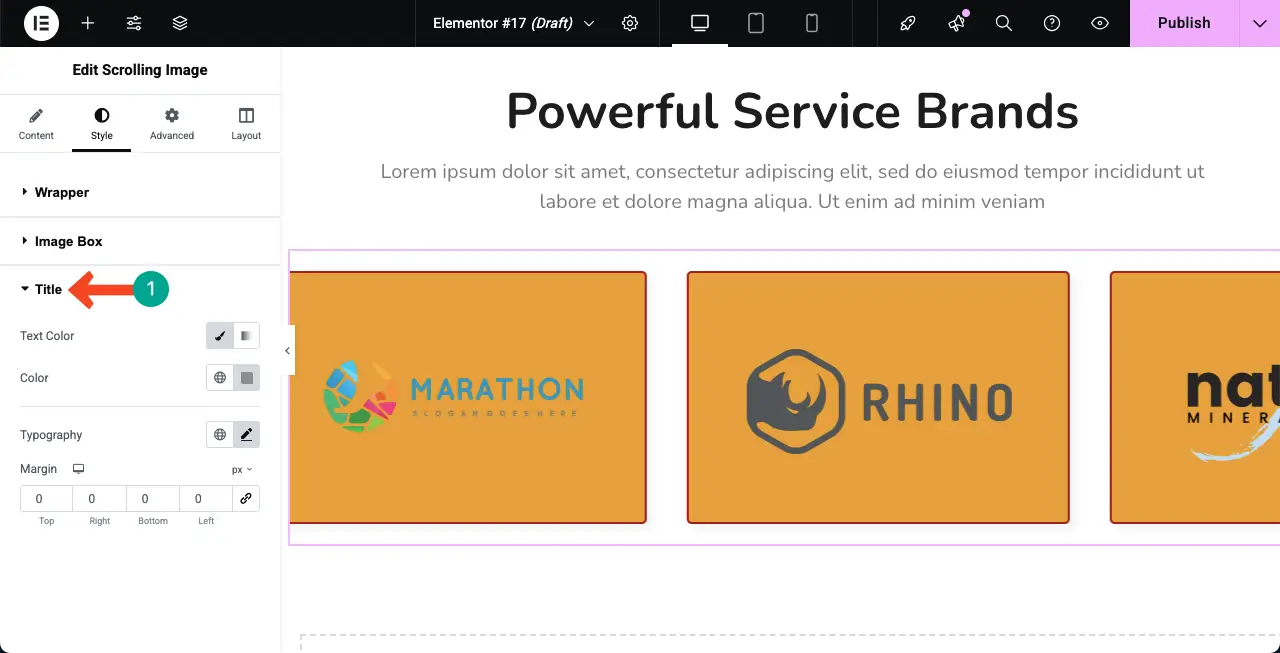Open the Structure layers icon
This screenshot has width=1280, height=653.
pyautogui.click(x=180, y=23)
